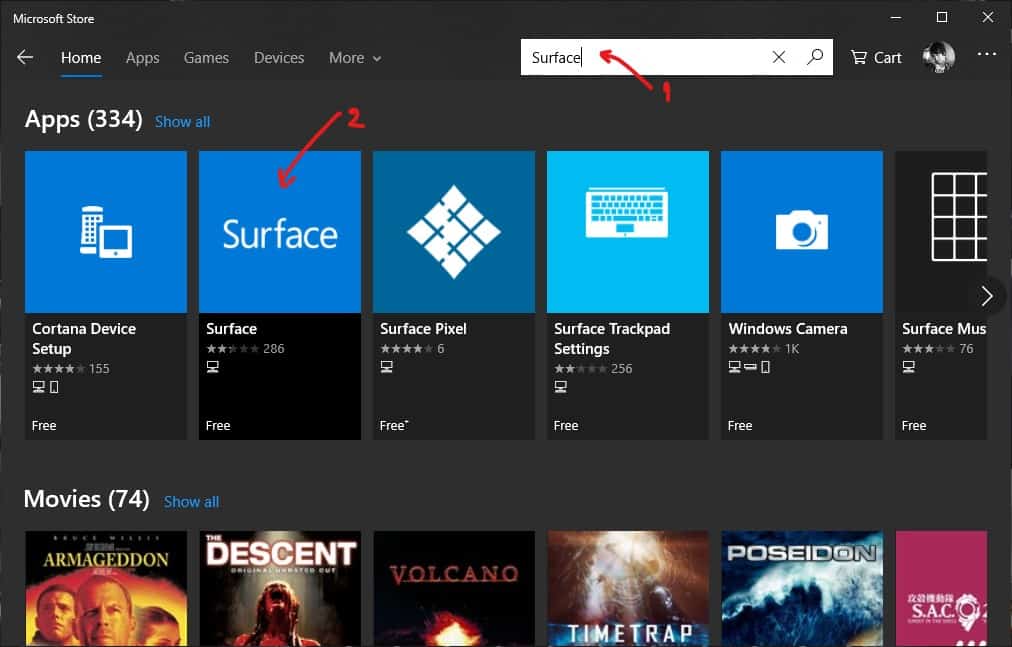Run search with the magnifier icon
1012x647 pixels.
click(815, 57)
